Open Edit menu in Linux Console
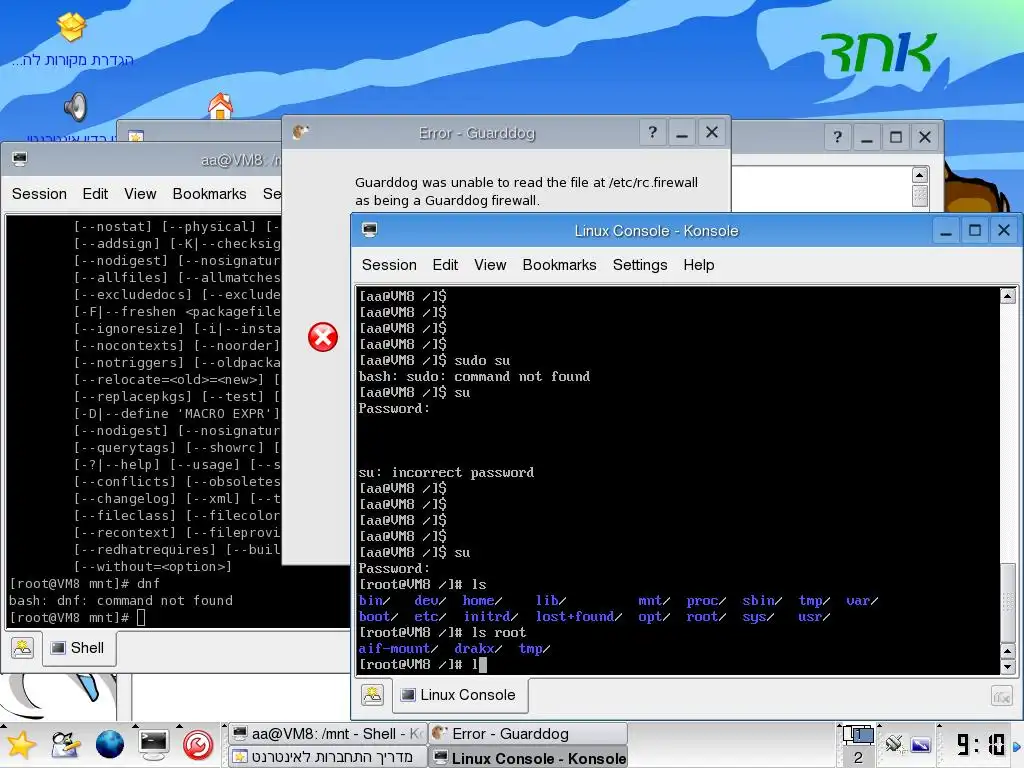 point(445,265)
